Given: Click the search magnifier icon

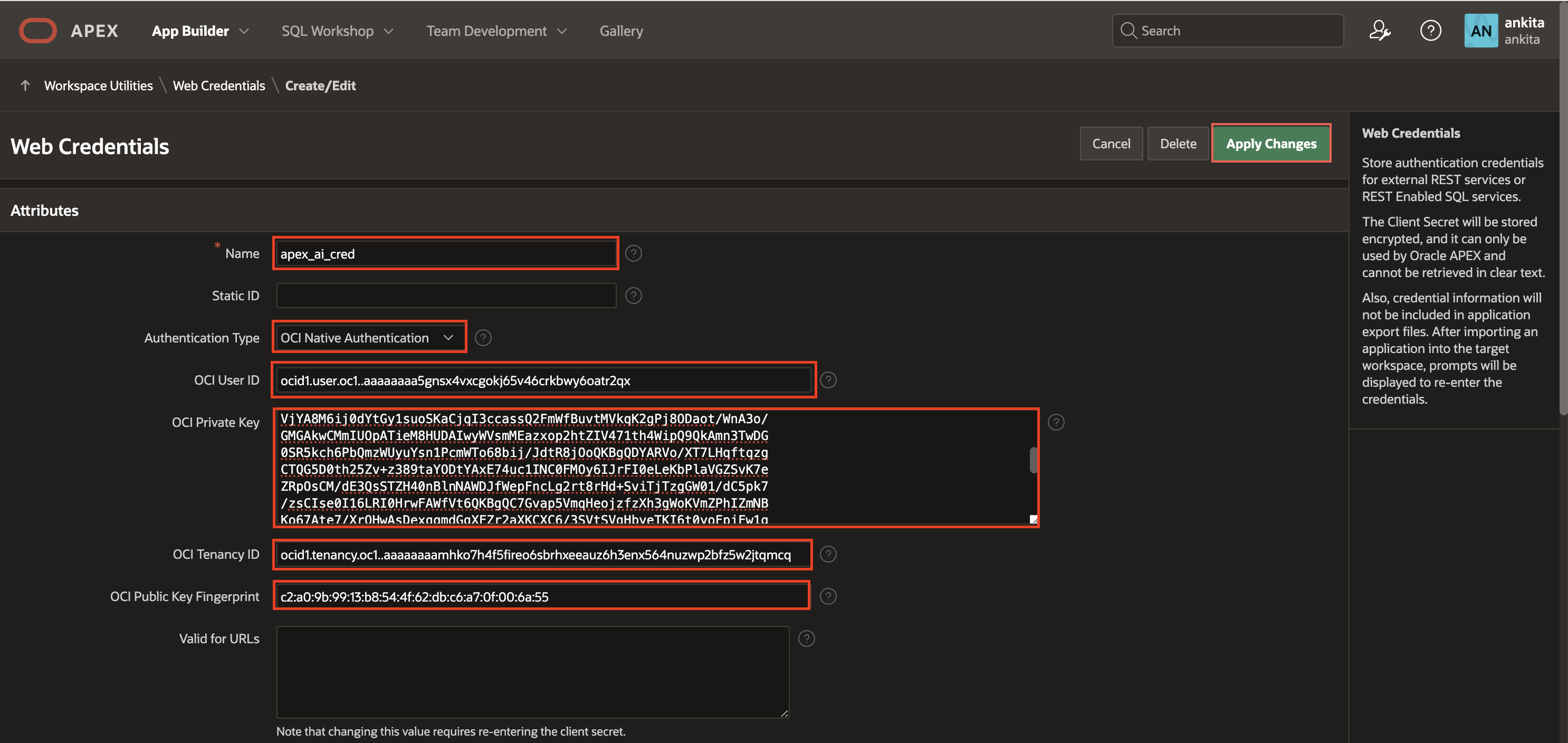Looking at the screenshot, I should point(1128,31).
